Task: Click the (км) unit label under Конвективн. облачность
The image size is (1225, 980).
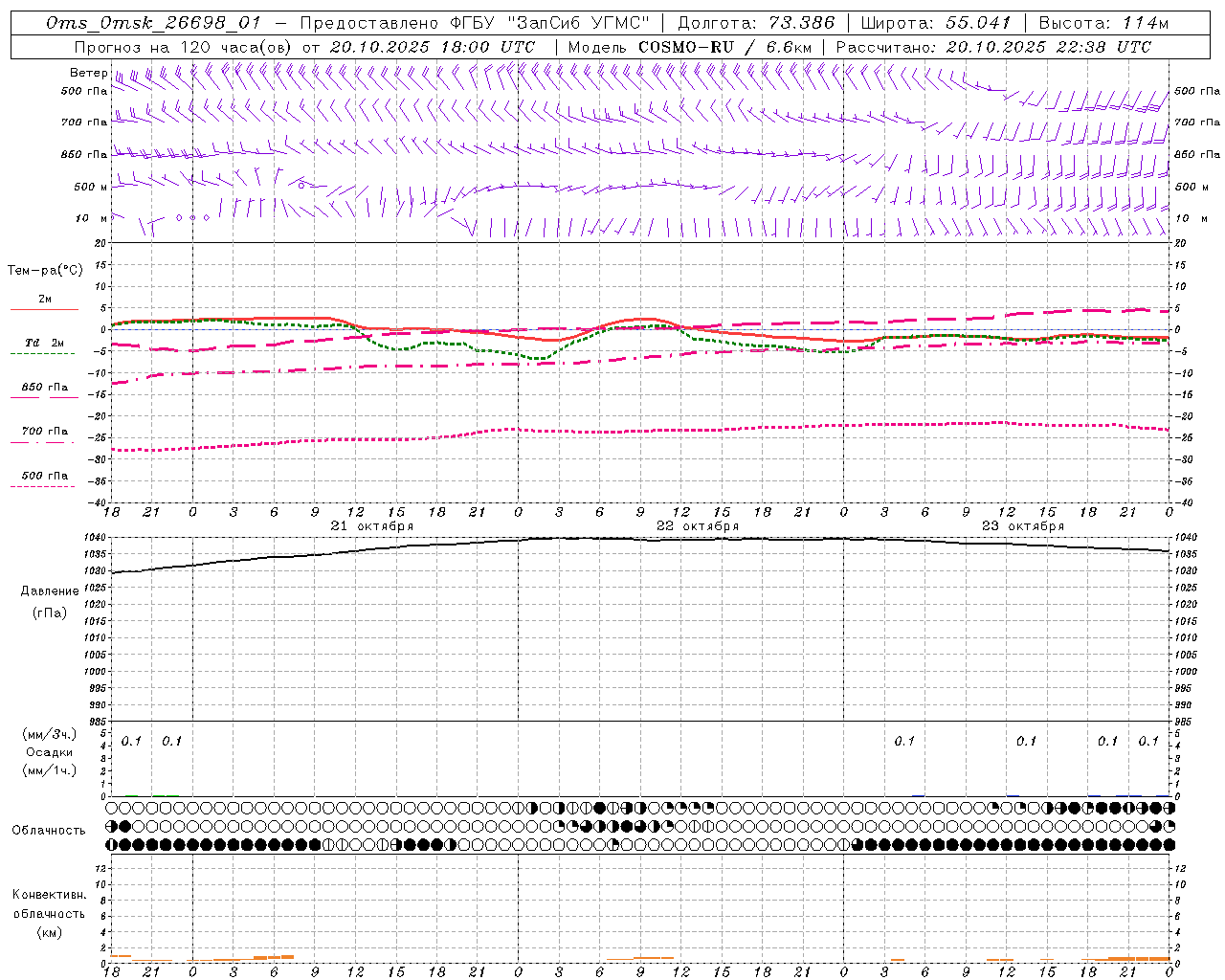Action: [49, 932]
